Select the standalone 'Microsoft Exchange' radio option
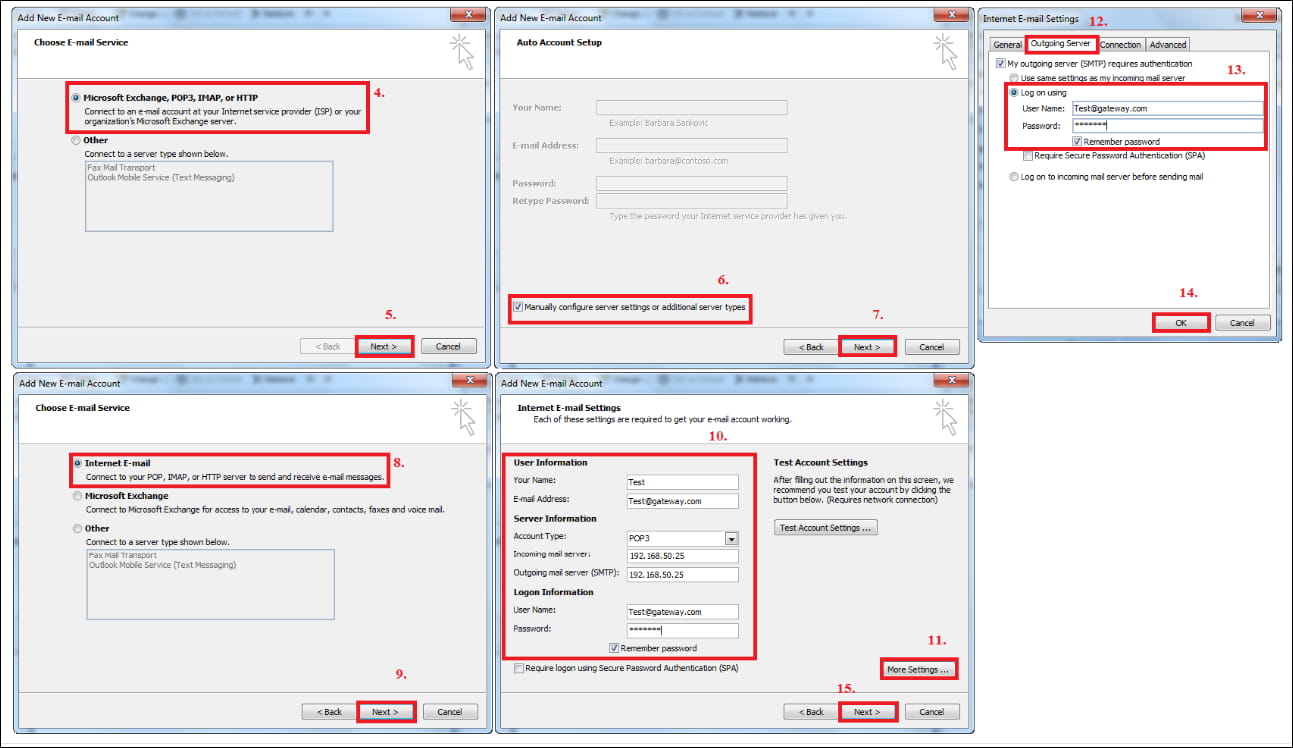1293x748 pixels. [77, 496]
